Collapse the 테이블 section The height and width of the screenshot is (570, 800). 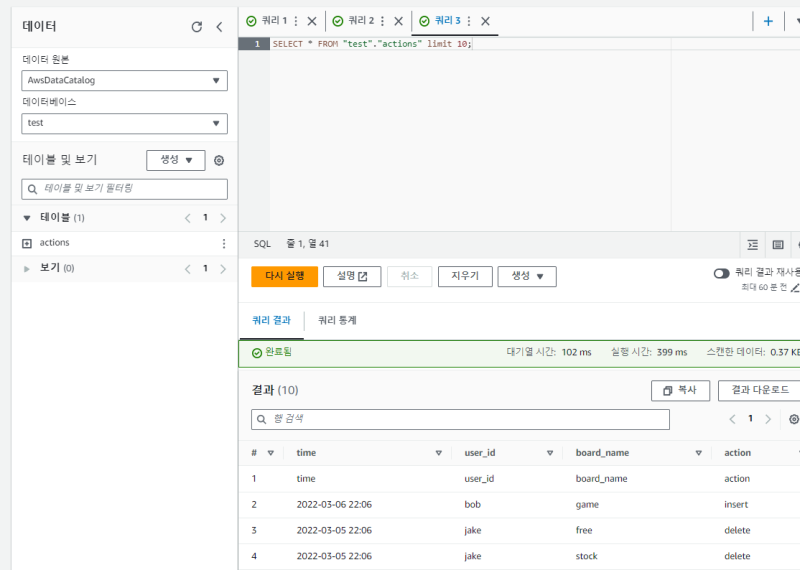pos(27,217)
